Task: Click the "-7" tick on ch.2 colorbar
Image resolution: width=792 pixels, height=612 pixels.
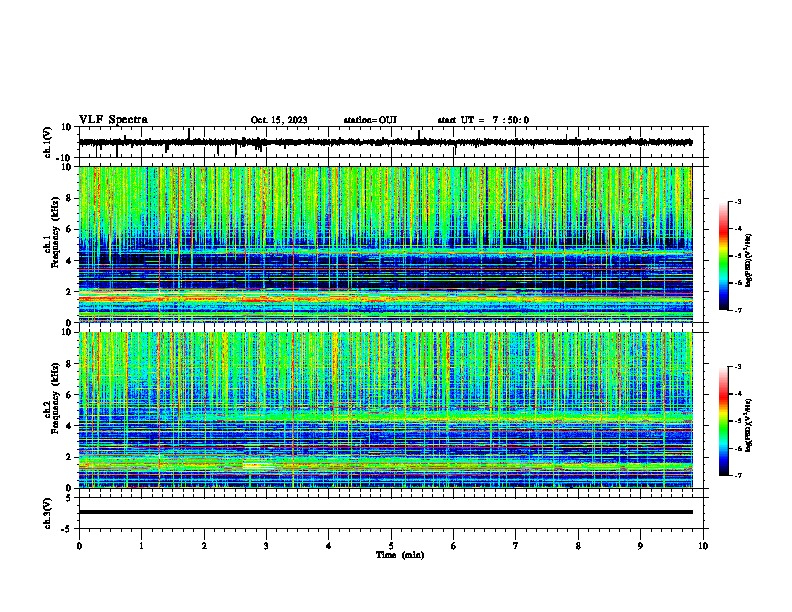Action: (x=738, y=475)
